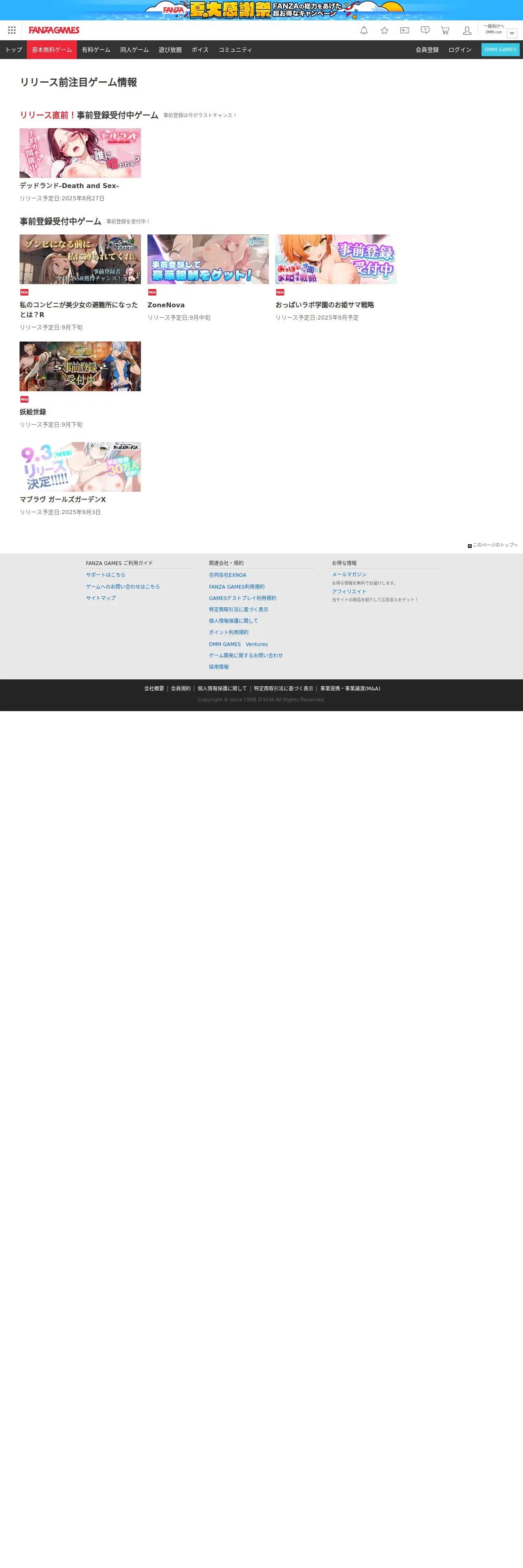
Task: Click FANZA GAMES利用規約 footer link
Action: click(237, 587)
